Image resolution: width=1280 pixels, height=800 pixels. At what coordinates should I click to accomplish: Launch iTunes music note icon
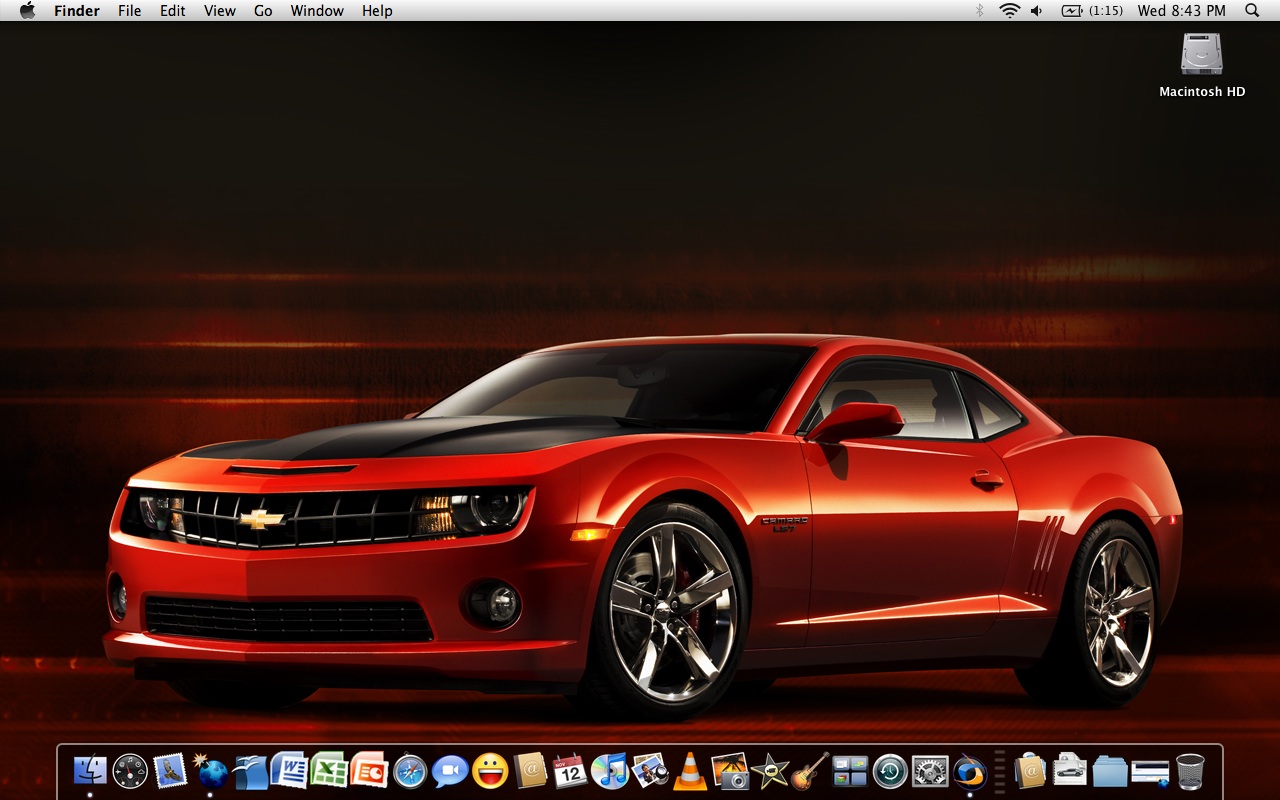(610, 771)
